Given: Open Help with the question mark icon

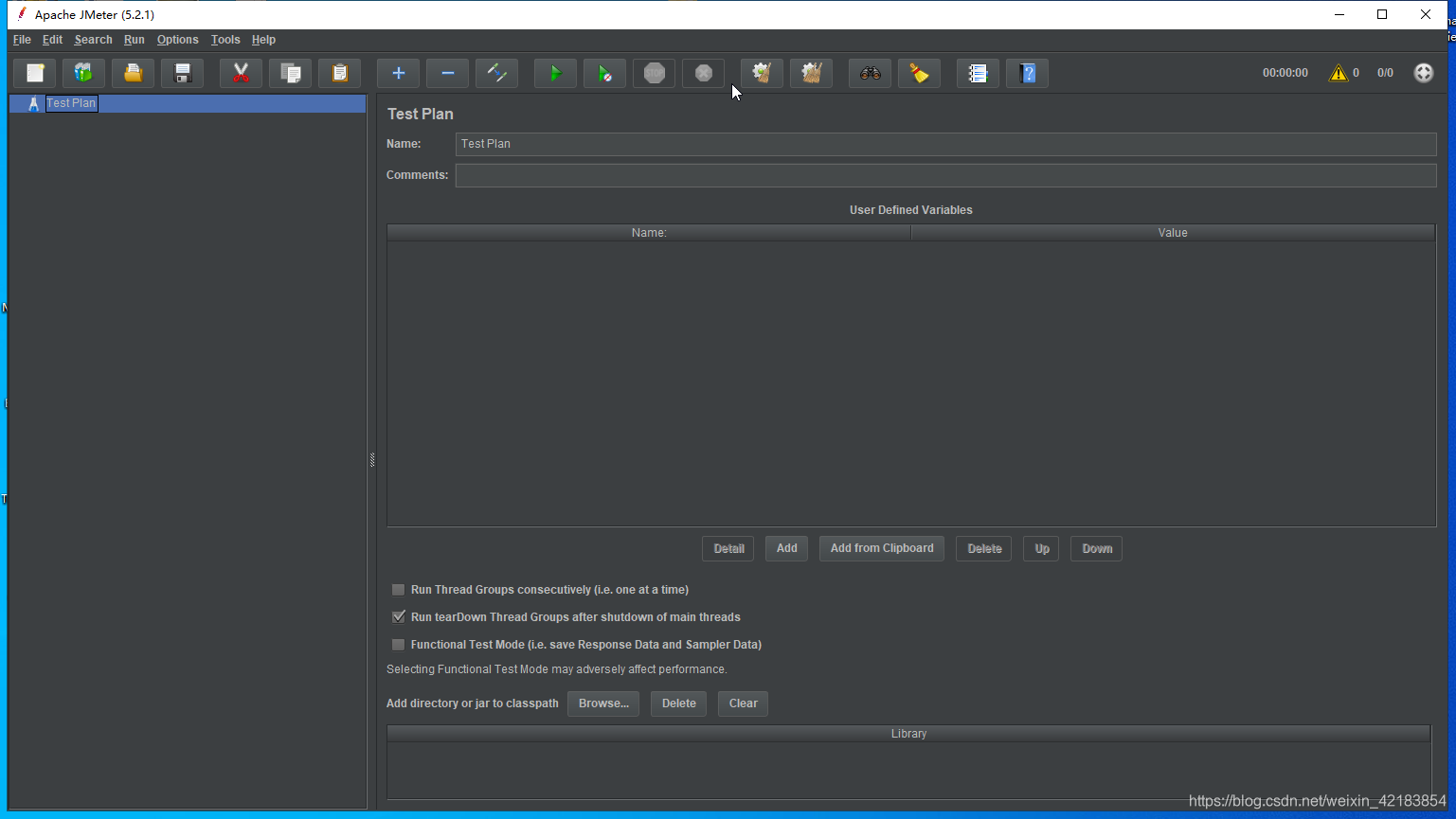Looking at the screenshot, I should click(1028, 73).
